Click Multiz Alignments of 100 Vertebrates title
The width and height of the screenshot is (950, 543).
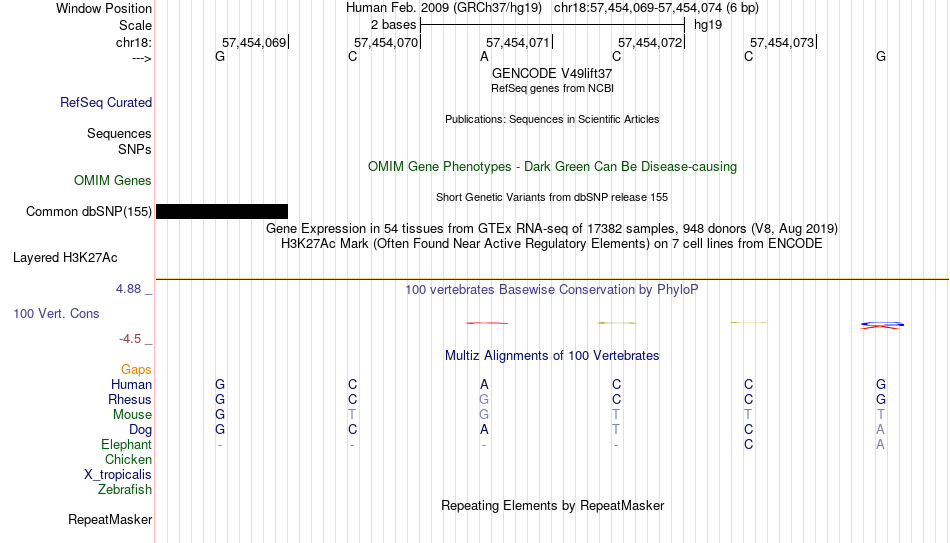552,356
